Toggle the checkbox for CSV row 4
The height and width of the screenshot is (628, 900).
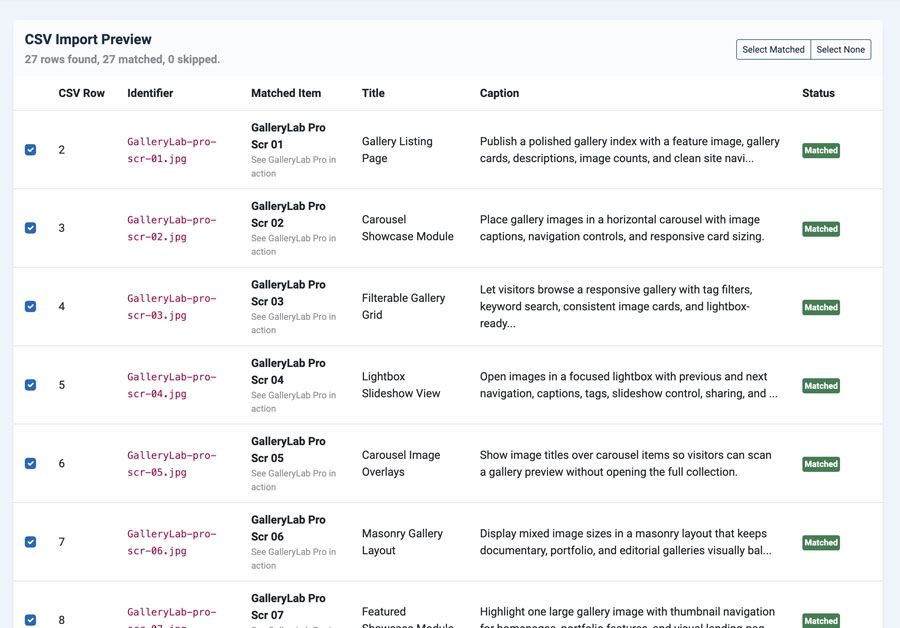click(30, 307)
